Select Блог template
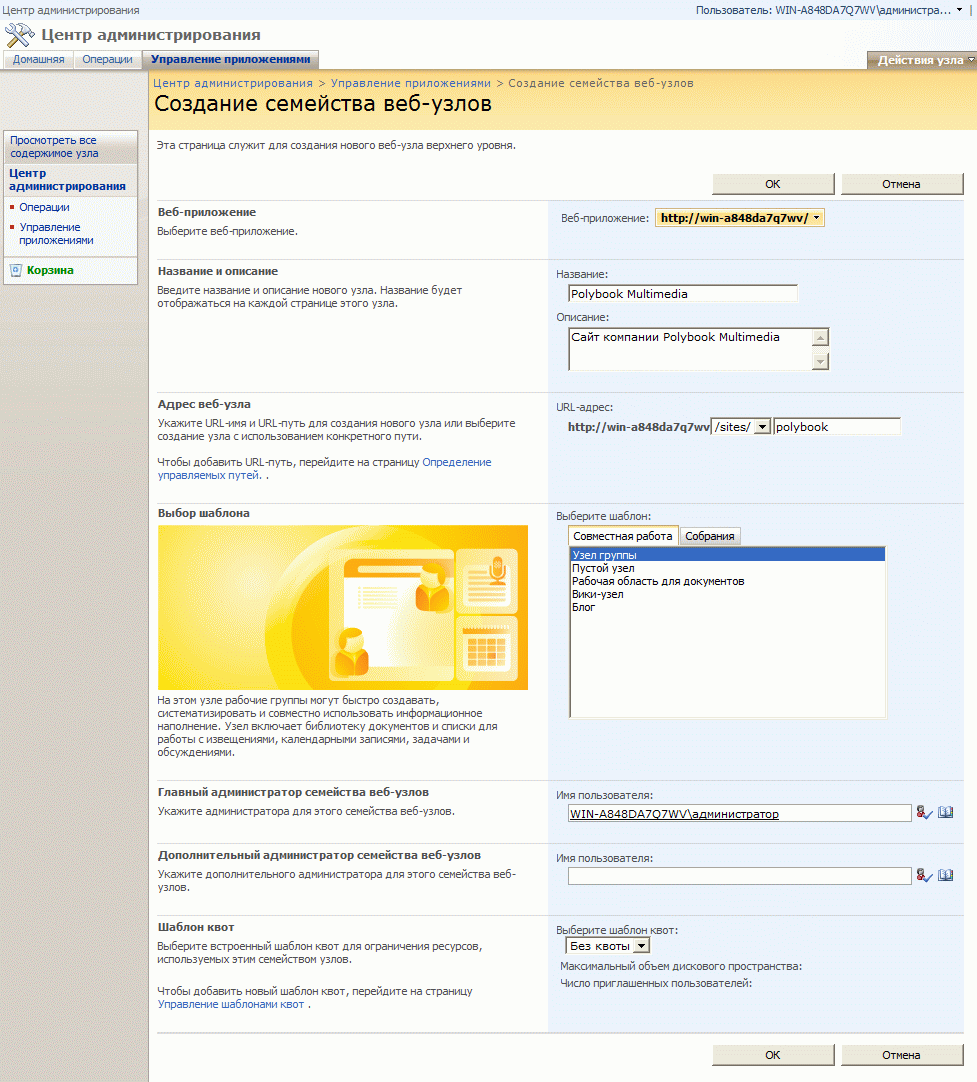The height and width of the screenshot is (1082, 977). click(727, 607)
